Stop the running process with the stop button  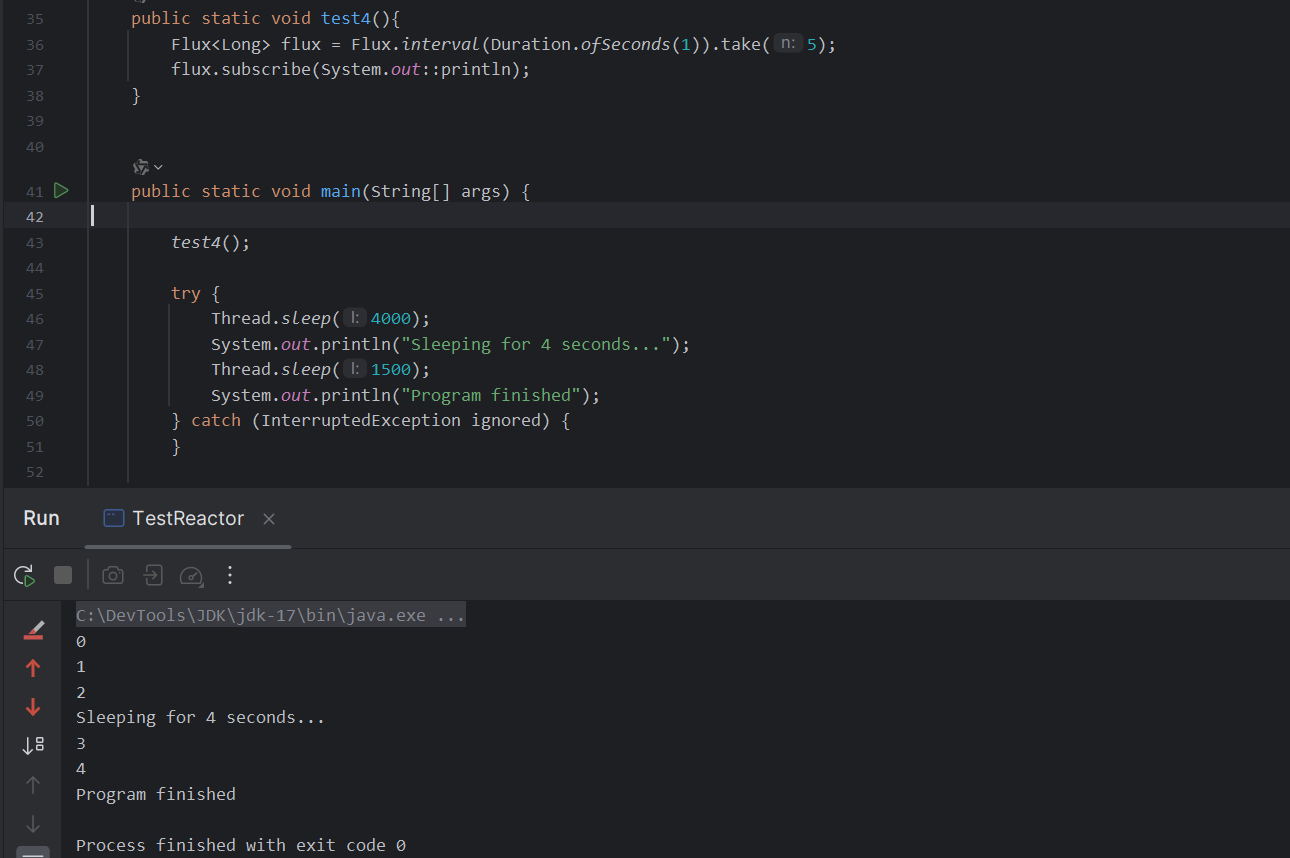point(63,575)
